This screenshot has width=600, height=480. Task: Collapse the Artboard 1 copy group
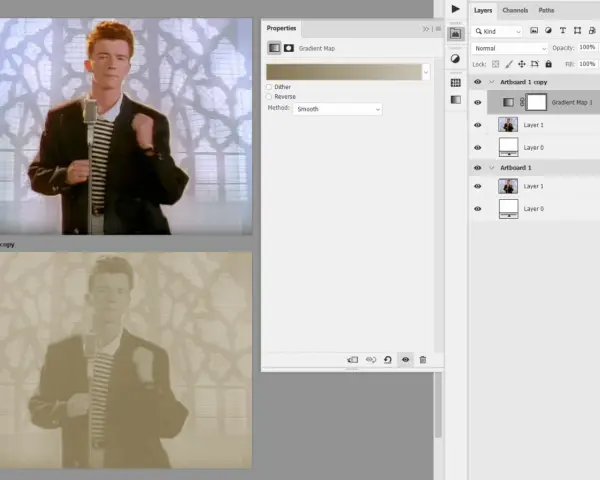tap(492, 82)
